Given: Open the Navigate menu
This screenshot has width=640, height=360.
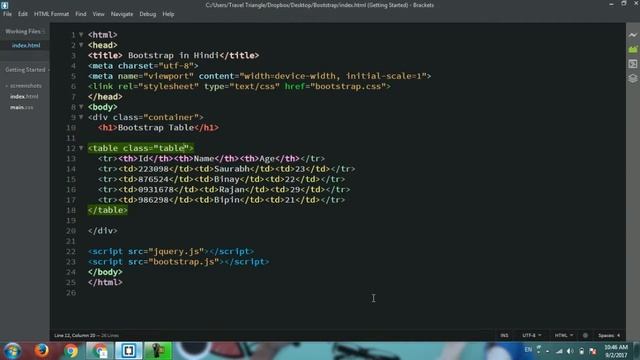Looking at the screenshot, I should [122, 14].
